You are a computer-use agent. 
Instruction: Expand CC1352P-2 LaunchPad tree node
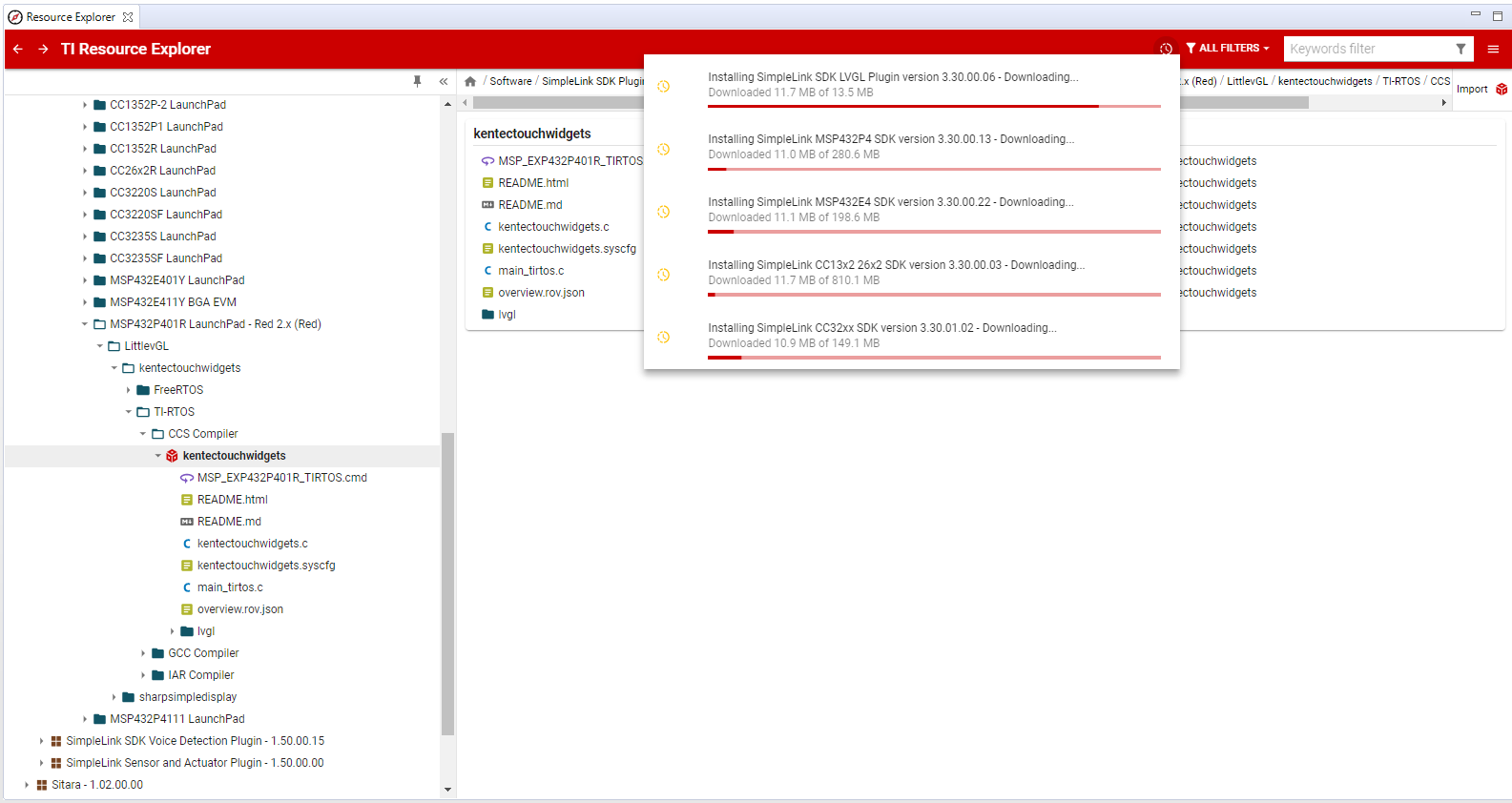pyautogui.click(x=85, y=105)
